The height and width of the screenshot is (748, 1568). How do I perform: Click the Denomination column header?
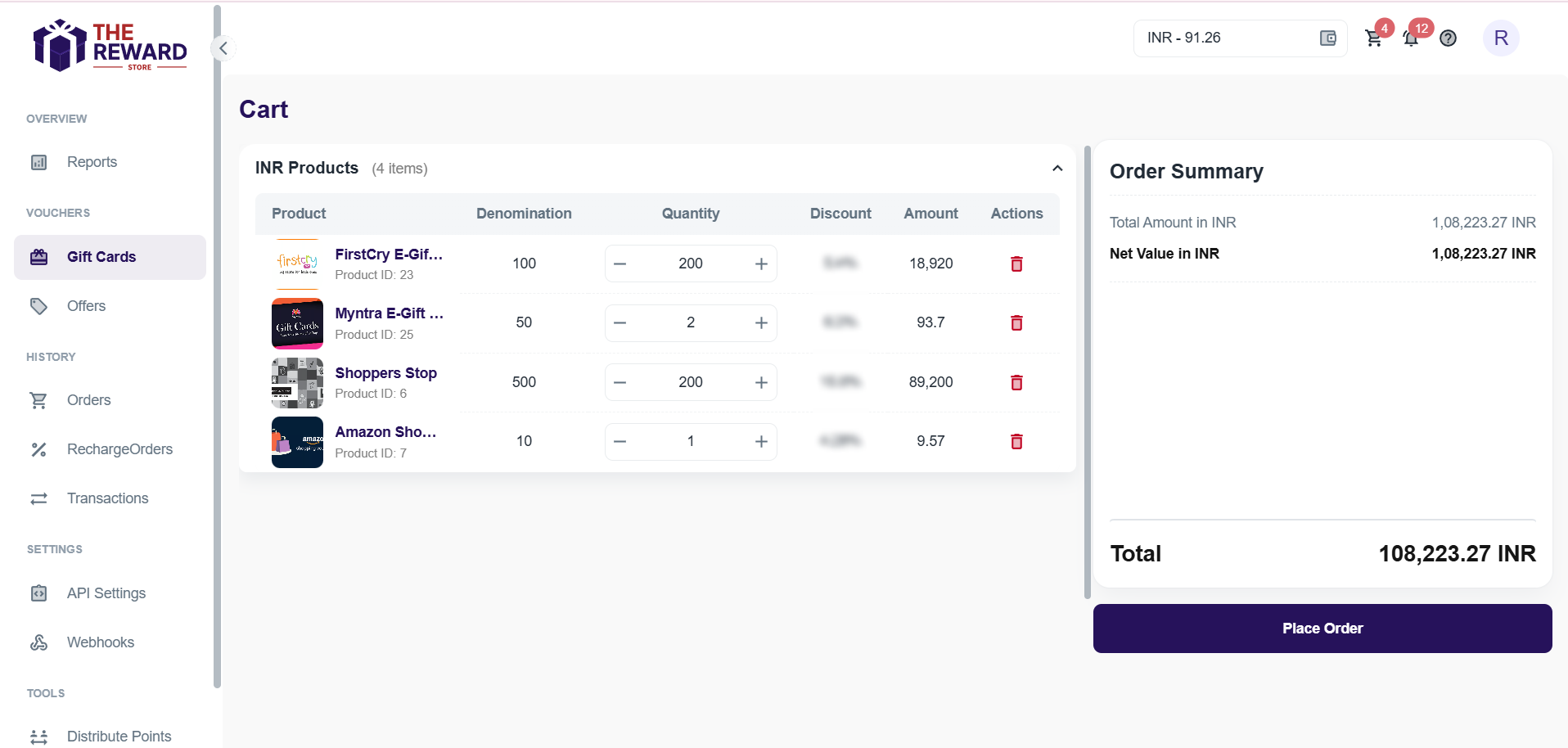tap(524, 214)
